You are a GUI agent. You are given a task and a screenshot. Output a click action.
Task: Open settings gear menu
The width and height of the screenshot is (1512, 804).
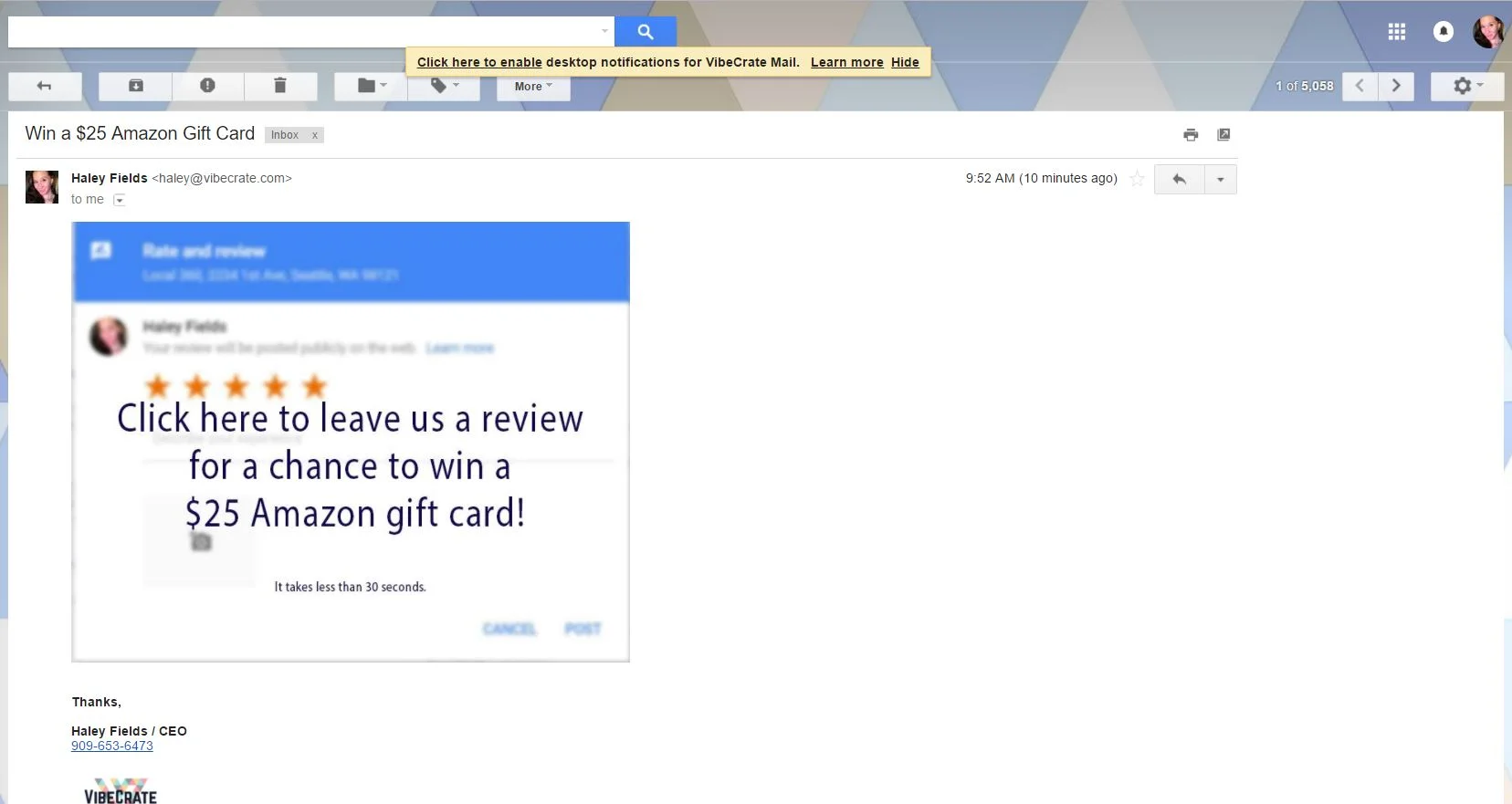(x=1466, y=86)
